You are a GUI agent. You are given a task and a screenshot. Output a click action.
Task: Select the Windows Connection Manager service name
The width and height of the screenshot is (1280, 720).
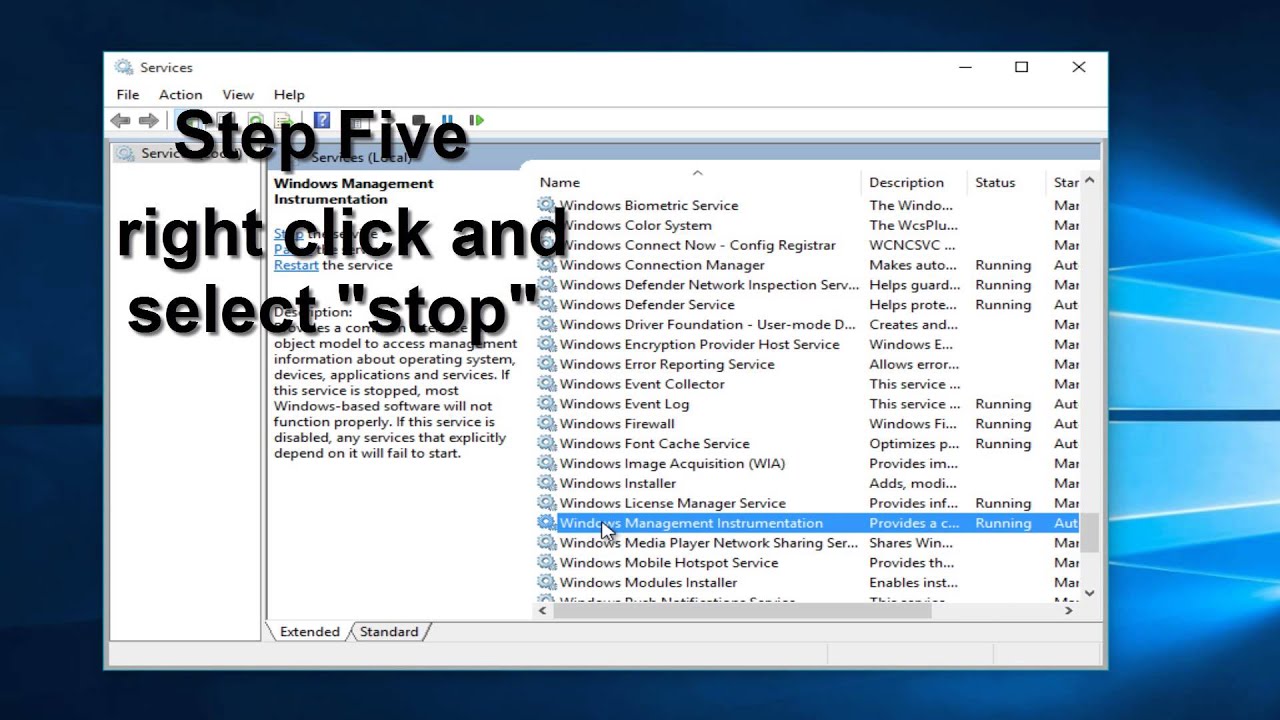pyautogui.click(x=662, y=265)
